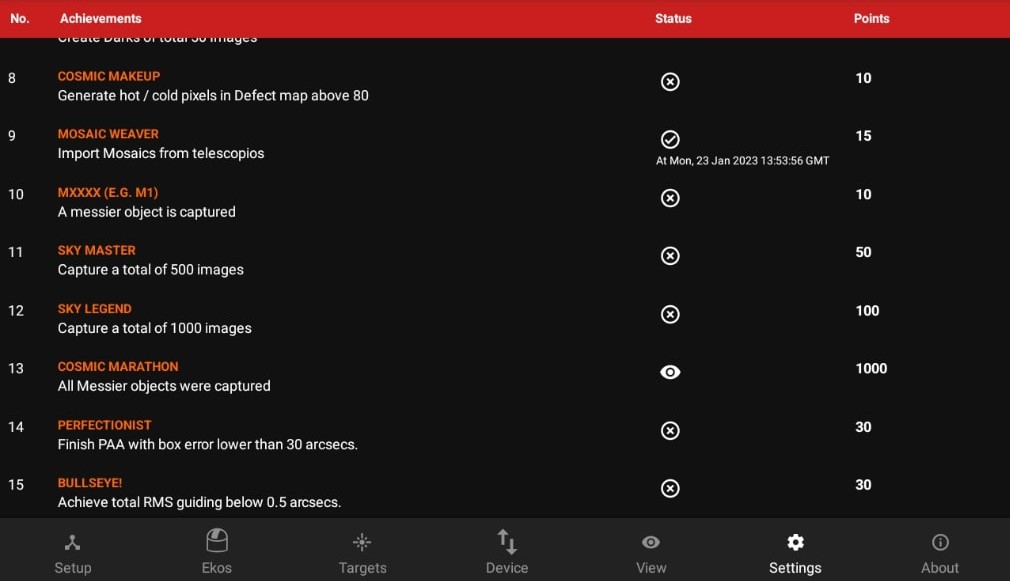Click the Sky Master status X icon
This screenshot has width=1010, height=581.
[x=670, y=256]
